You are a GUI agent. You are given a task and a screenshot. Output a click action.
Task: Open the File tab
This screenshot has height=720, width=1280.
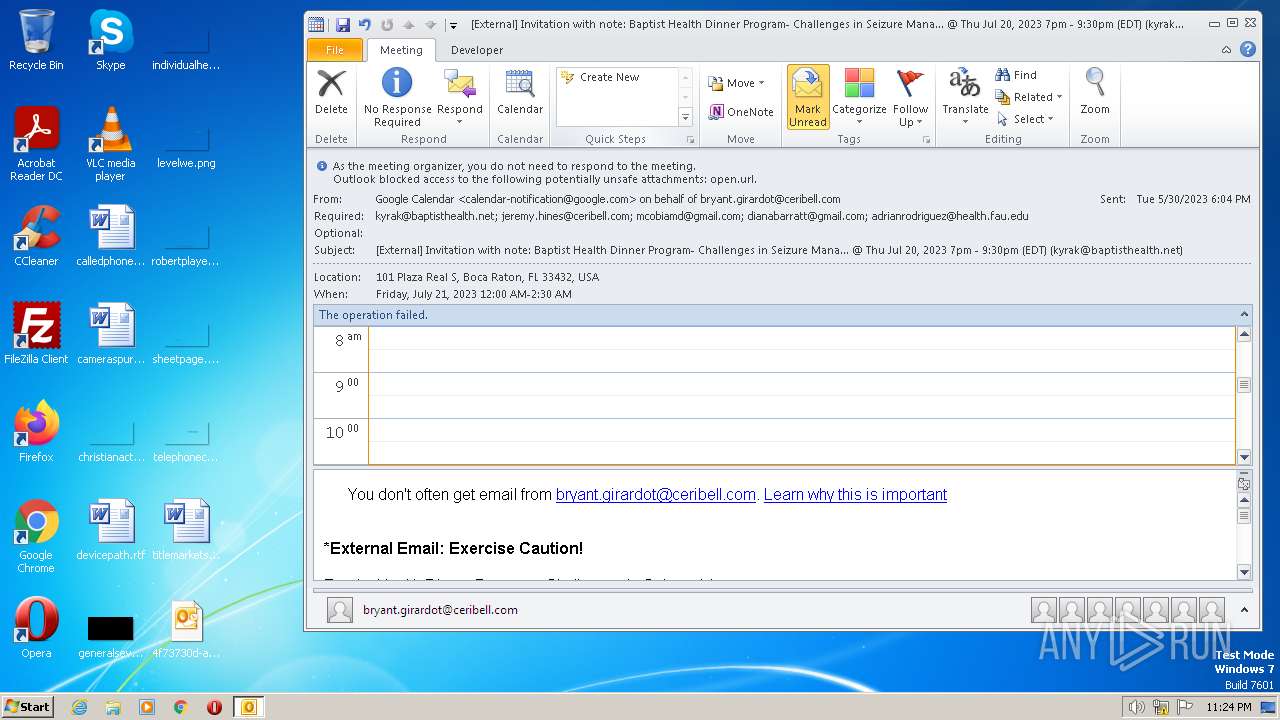coord(335,50)
